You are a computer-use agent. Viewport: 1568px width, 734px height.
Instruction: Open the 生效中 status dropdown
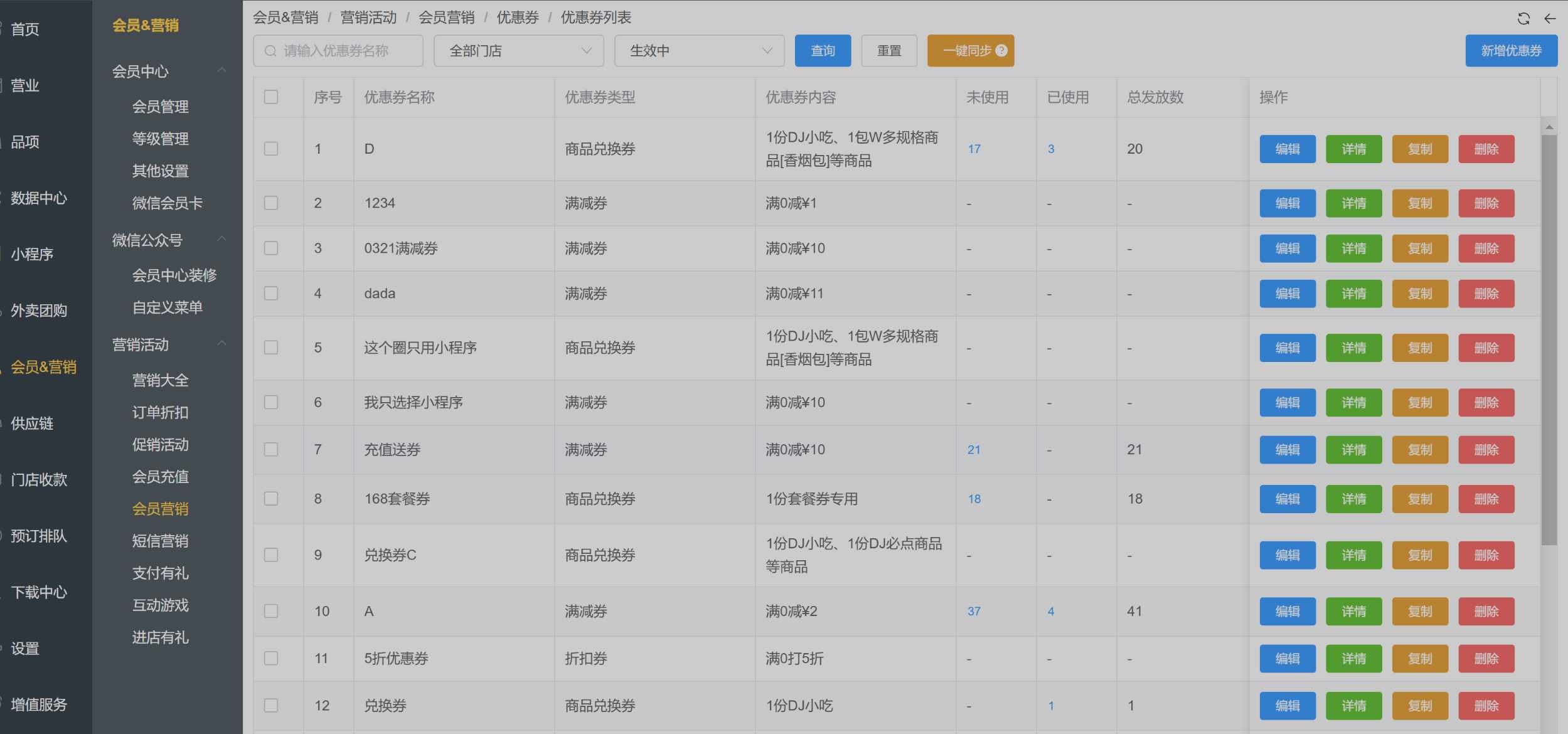(x=700, y=51)
